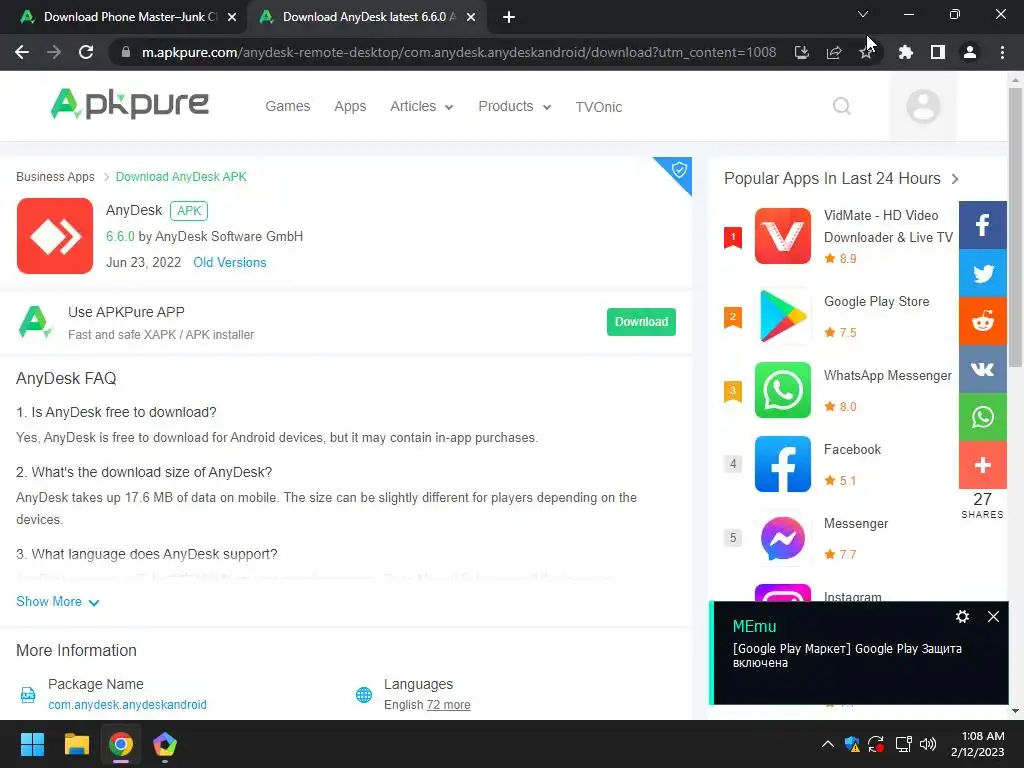Click share this page icon in address bar

tap(834, 52)
